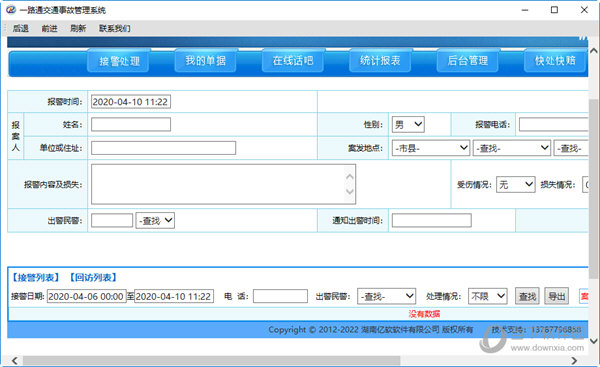Viewport: 600px width, 367px height.
Task: Open the 【接警列表】 link
Action: [x=35, y=277]
